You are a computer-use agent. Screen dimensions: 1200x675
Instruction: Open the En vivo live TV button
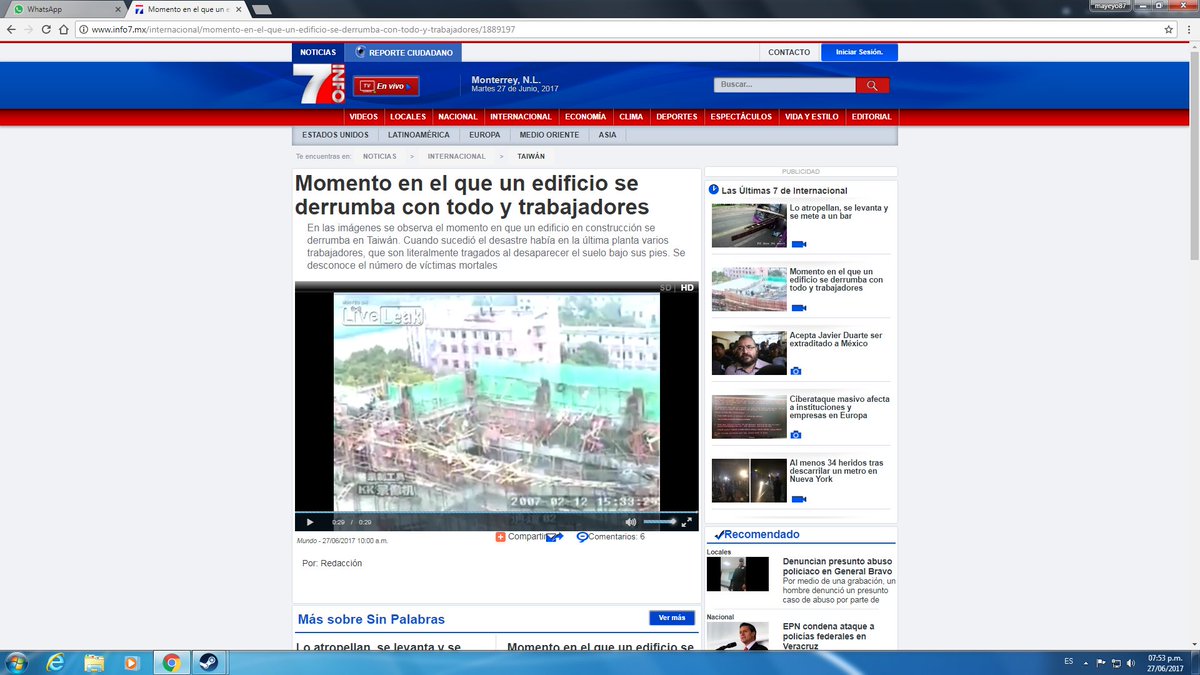tap(386, 86)
